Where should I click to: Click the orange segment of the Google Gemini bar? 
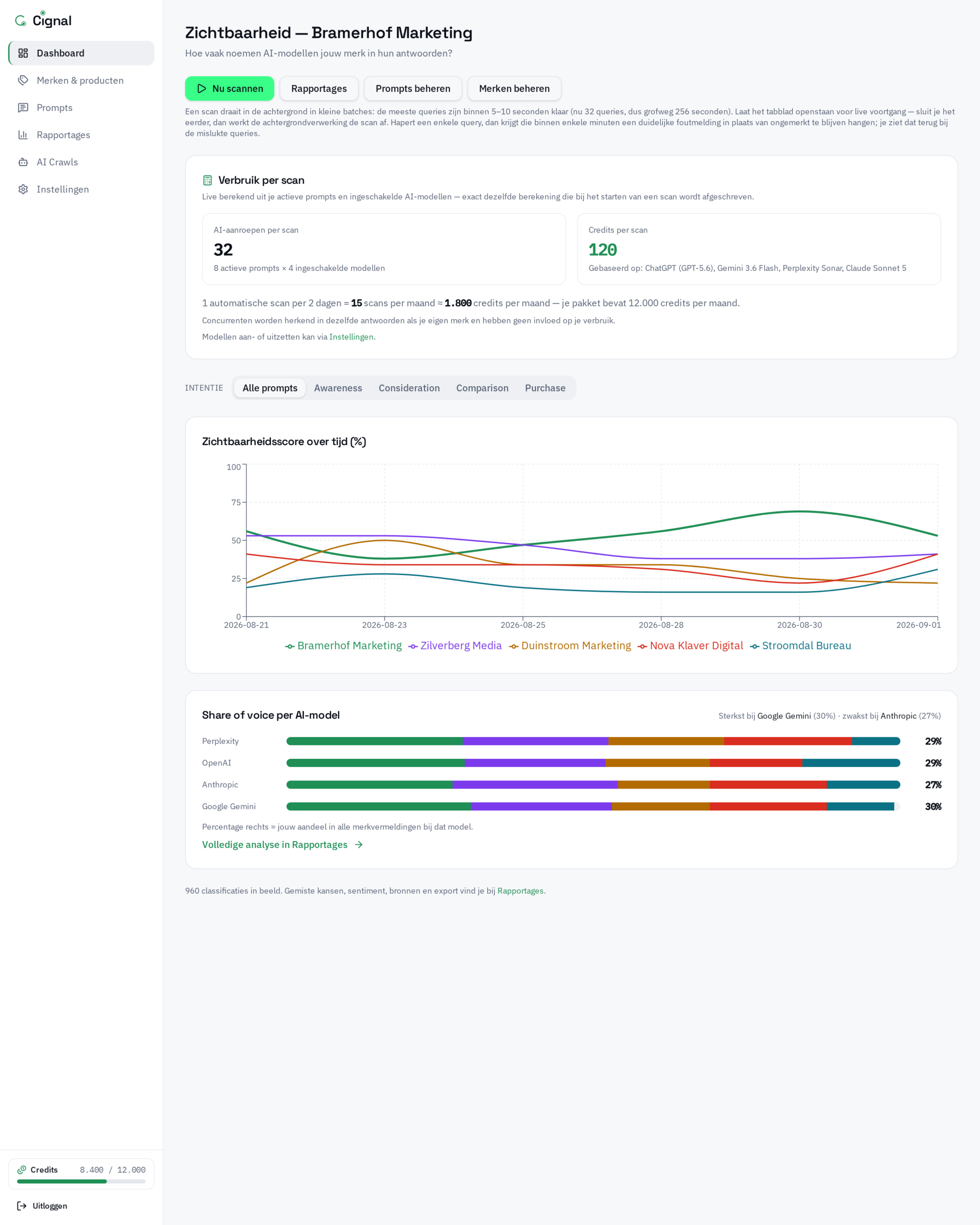coord(661,806)
